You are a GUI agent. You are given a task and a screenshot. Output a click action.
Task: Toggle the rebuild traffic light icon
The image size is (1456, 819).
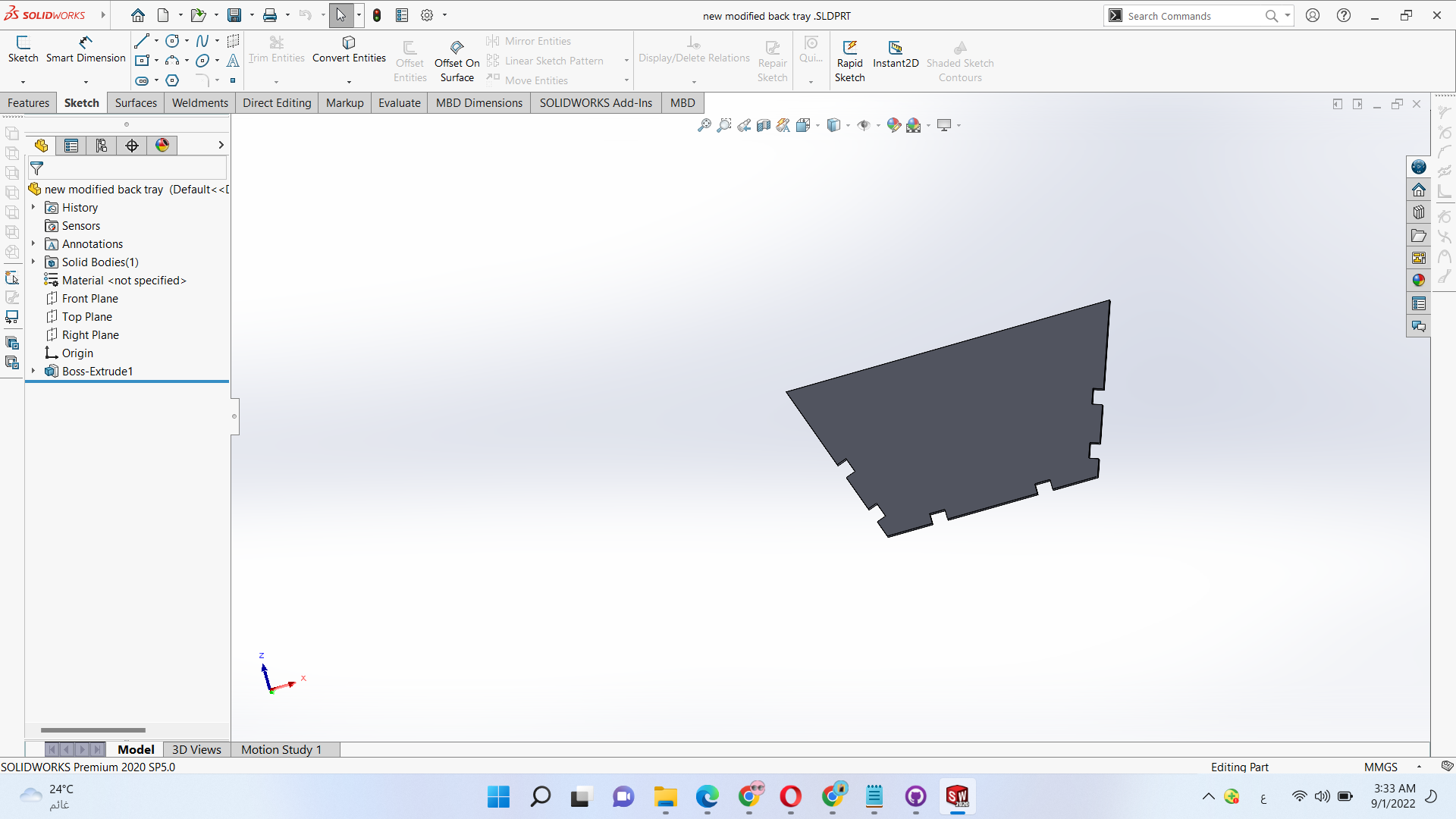377,15
